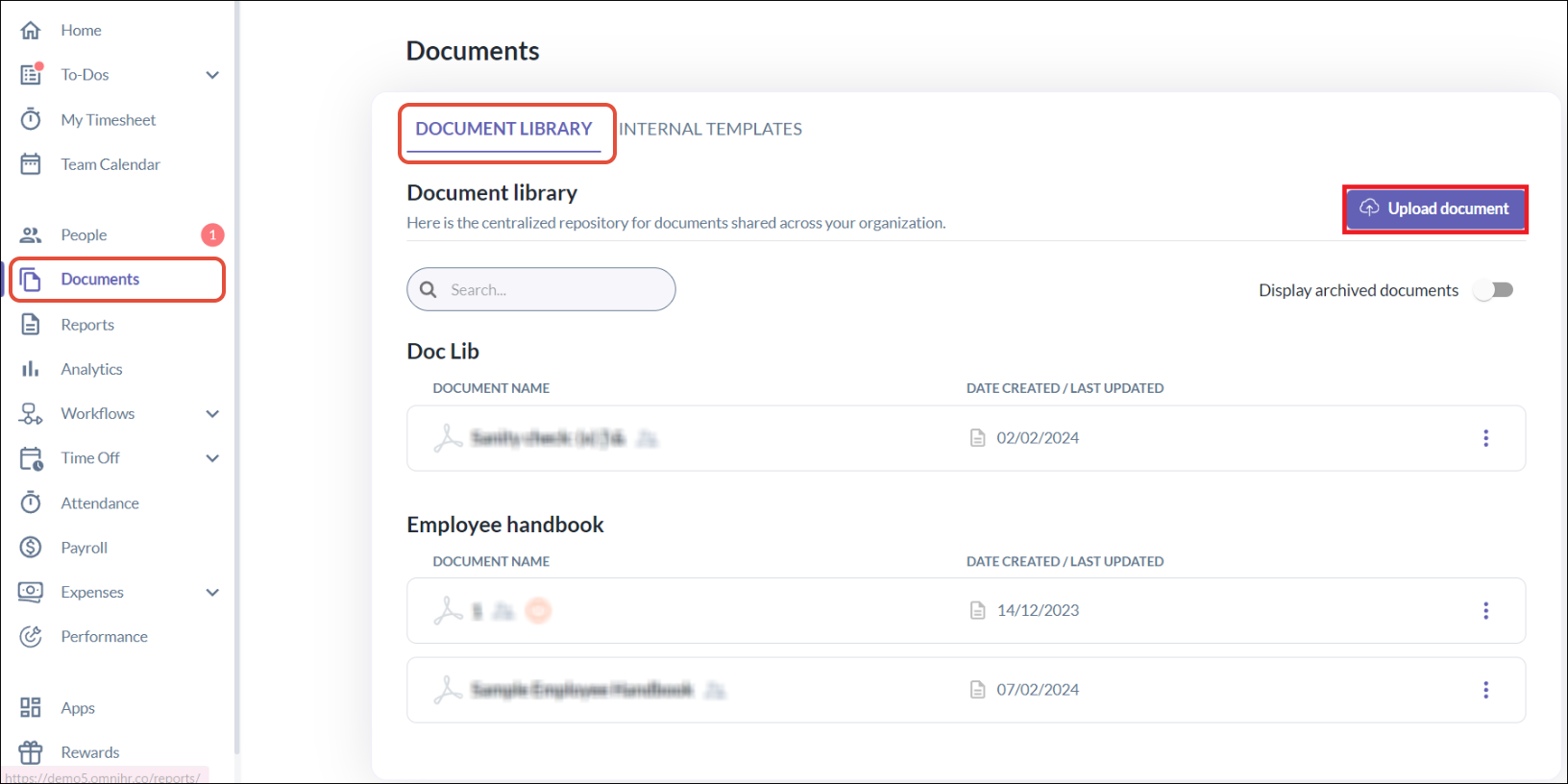Open My Timesheet link
Screen dimensions: 1568x784
click(109, 120)
